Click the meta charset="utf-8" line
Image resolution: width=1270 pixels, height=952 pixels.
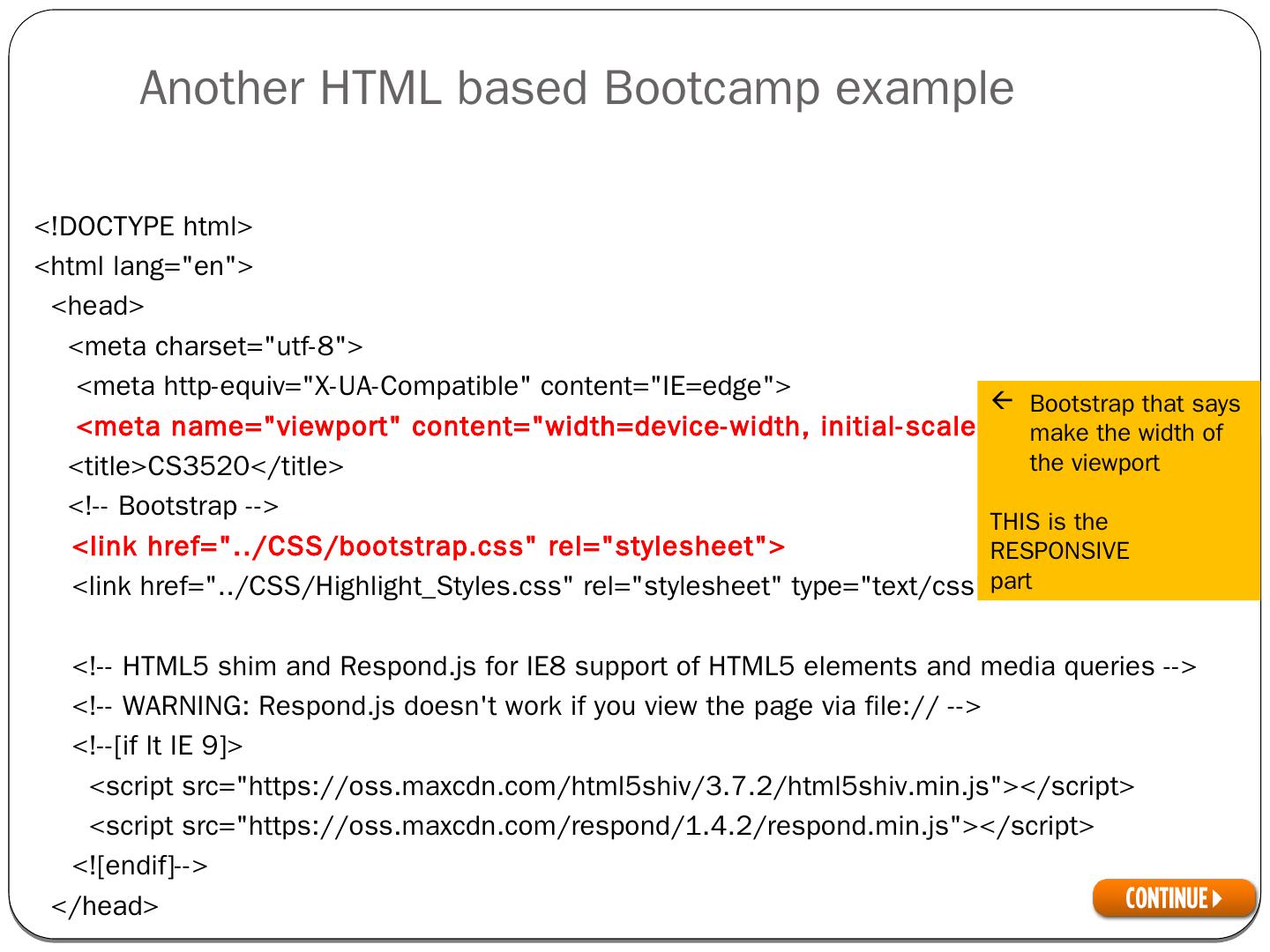pyautogui.click(x=216, y=346)
